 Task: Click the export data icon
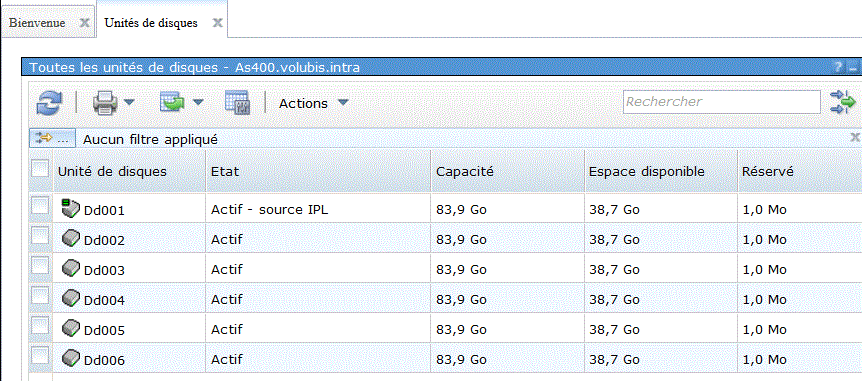pos(174,102)
